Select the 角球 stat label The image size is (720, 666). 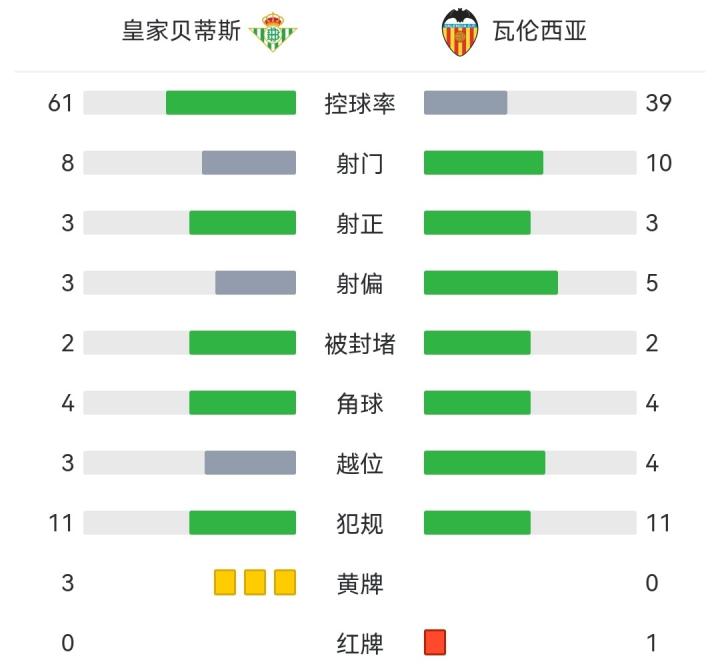click(360, 403)
